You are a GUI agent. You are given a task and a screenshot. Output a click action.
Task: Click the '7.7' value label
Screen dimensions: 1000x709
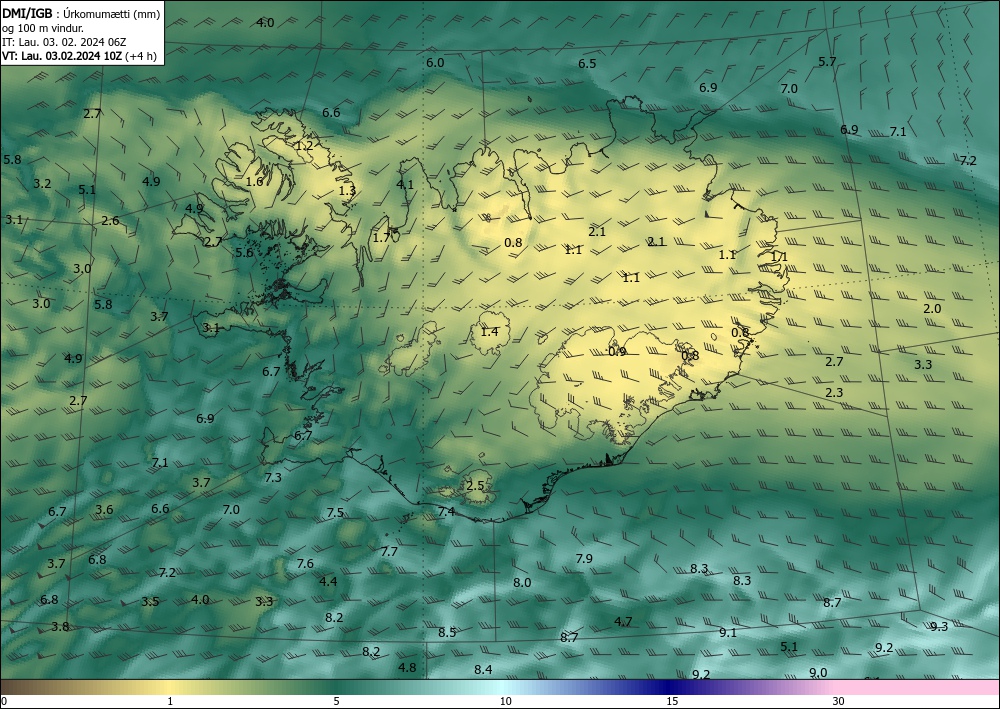(389, 552)
